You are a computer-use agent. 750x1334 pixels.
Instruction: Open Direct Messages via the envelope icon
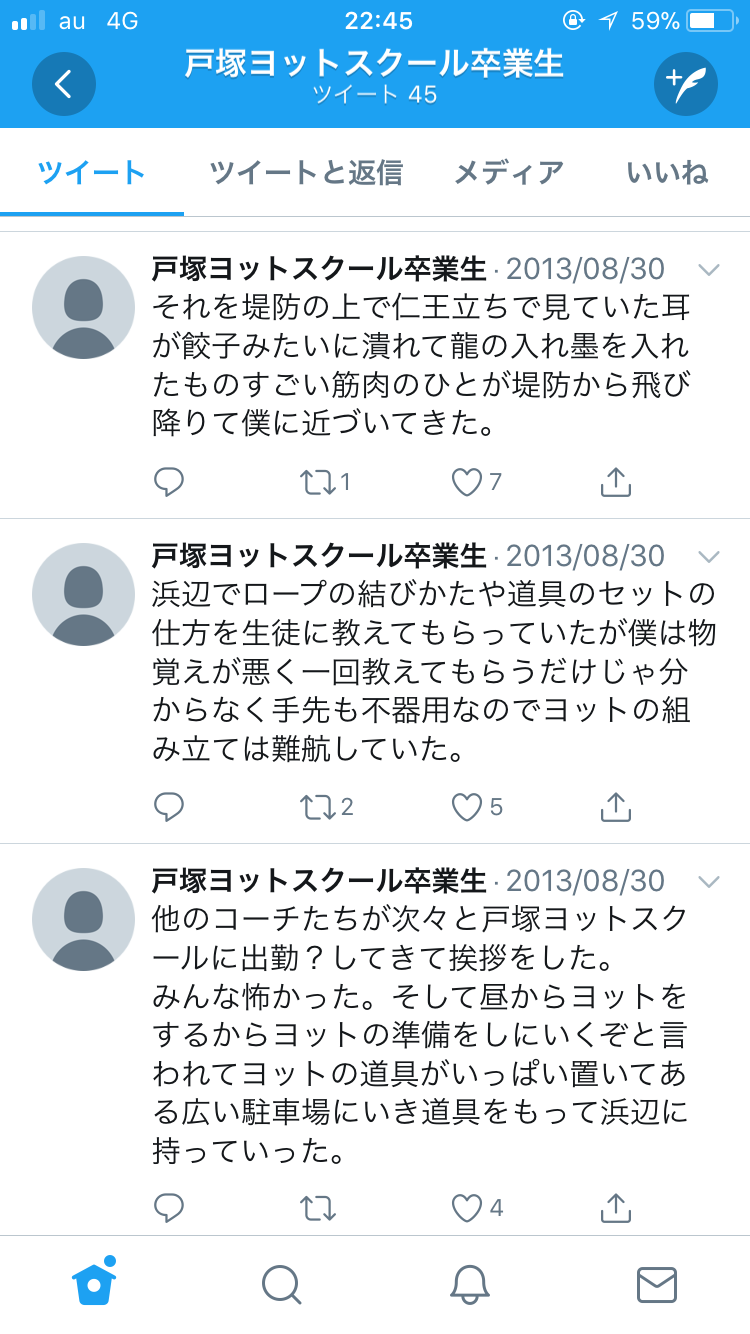point(656,1286)
